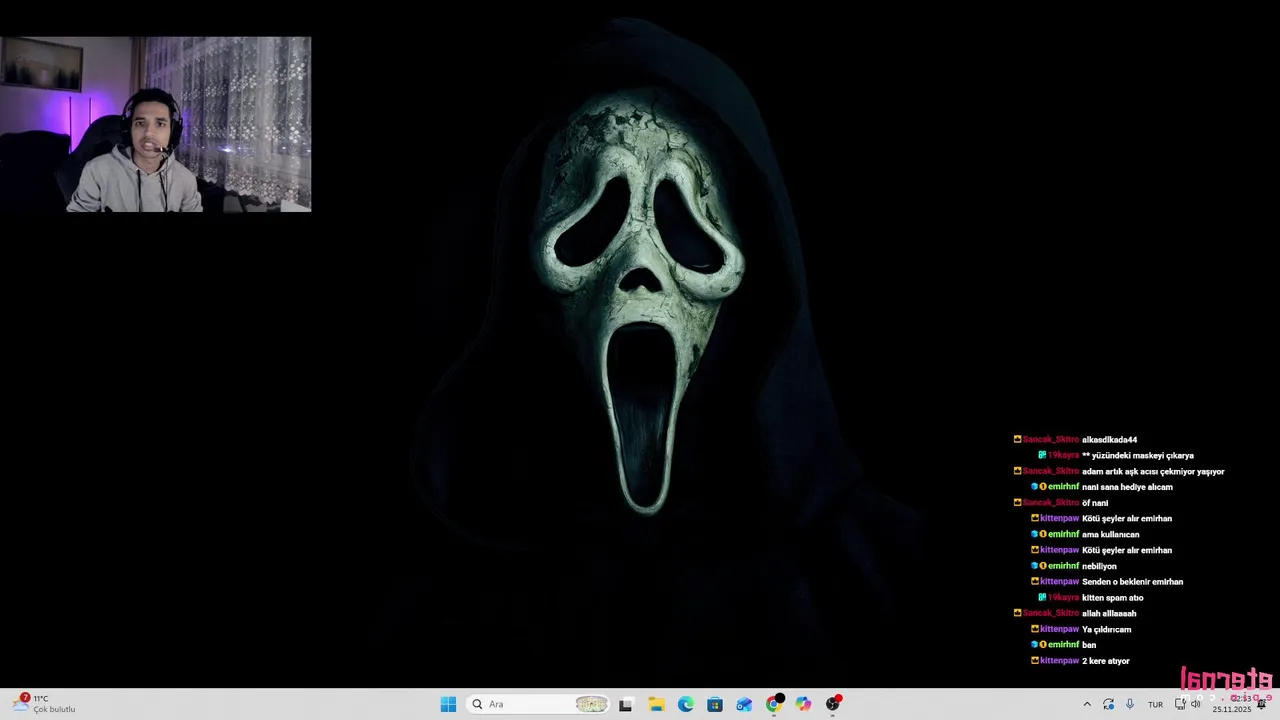Screen dimensions: 1280x720
Task: Click chat message 'ama kullanıcan'
Action: (x=1110, y=535)
